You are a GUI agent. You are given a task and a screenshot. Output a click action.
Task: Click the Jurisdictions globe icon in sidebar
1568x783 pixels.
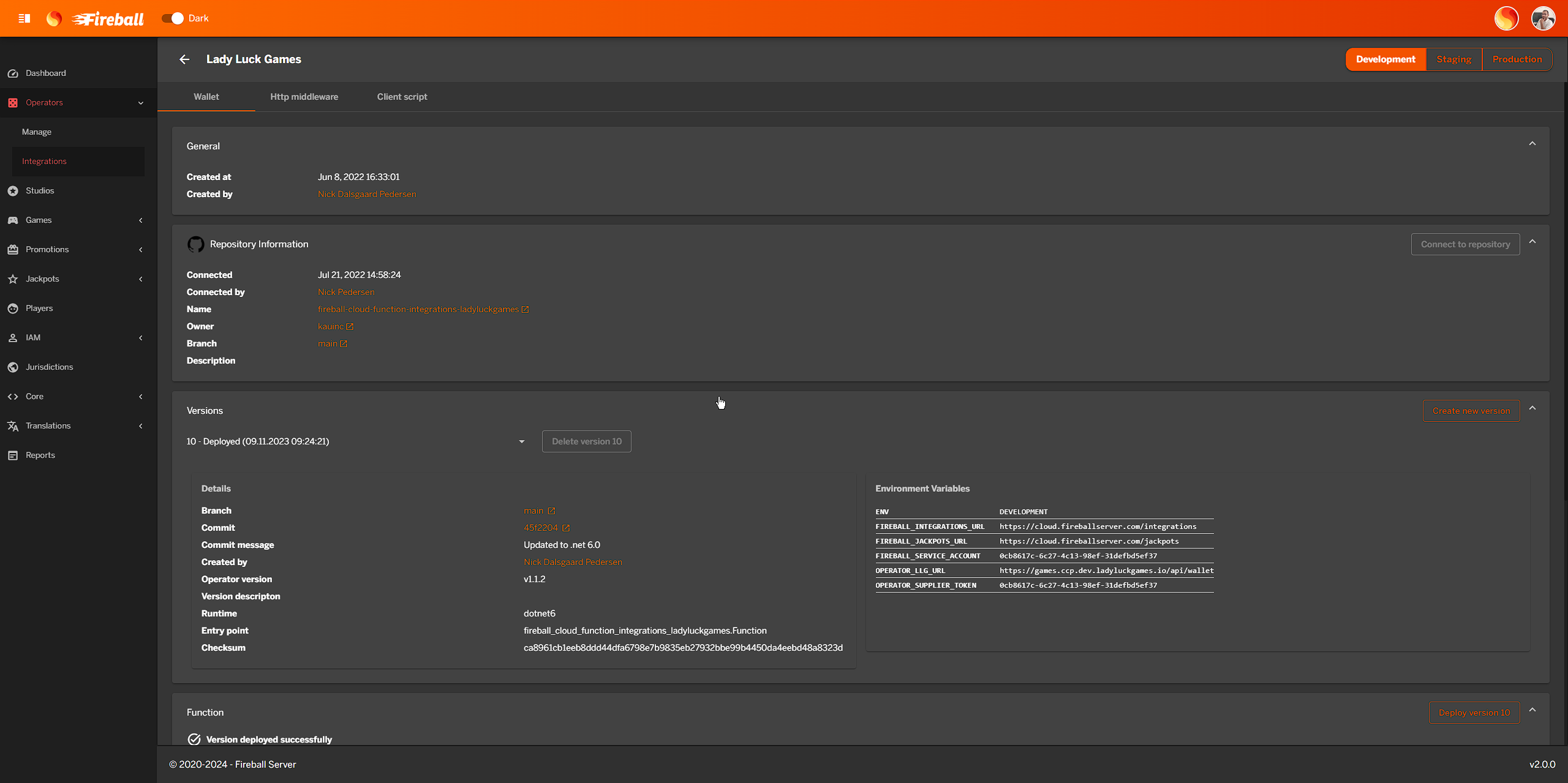click(13, 367)
